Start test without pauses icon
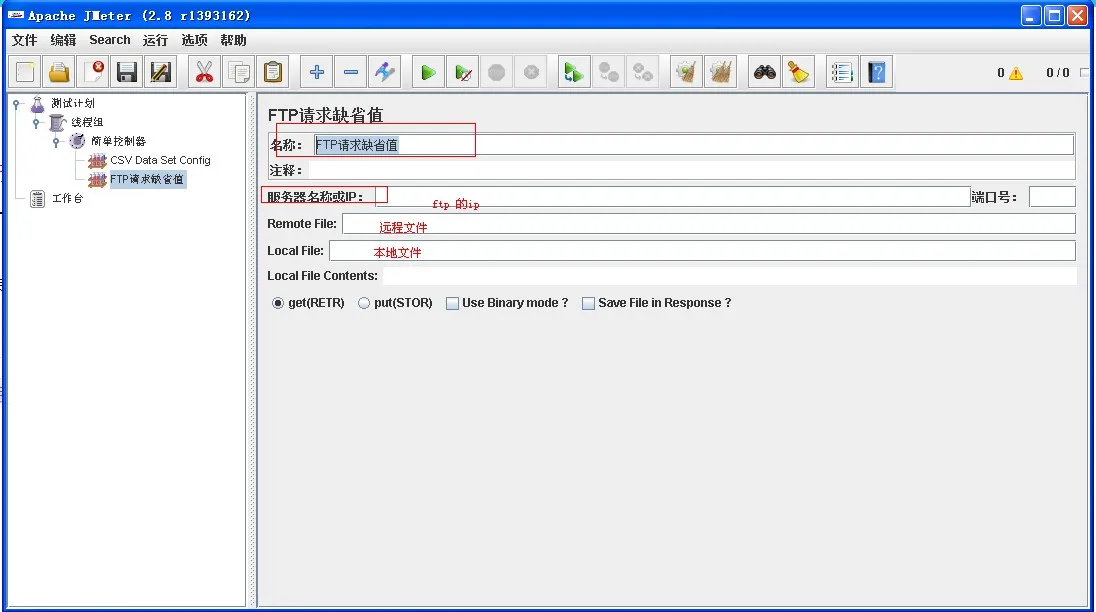The height and width of the screenshot is (612, 1096). pyautogui.click(x=462, y=72)
